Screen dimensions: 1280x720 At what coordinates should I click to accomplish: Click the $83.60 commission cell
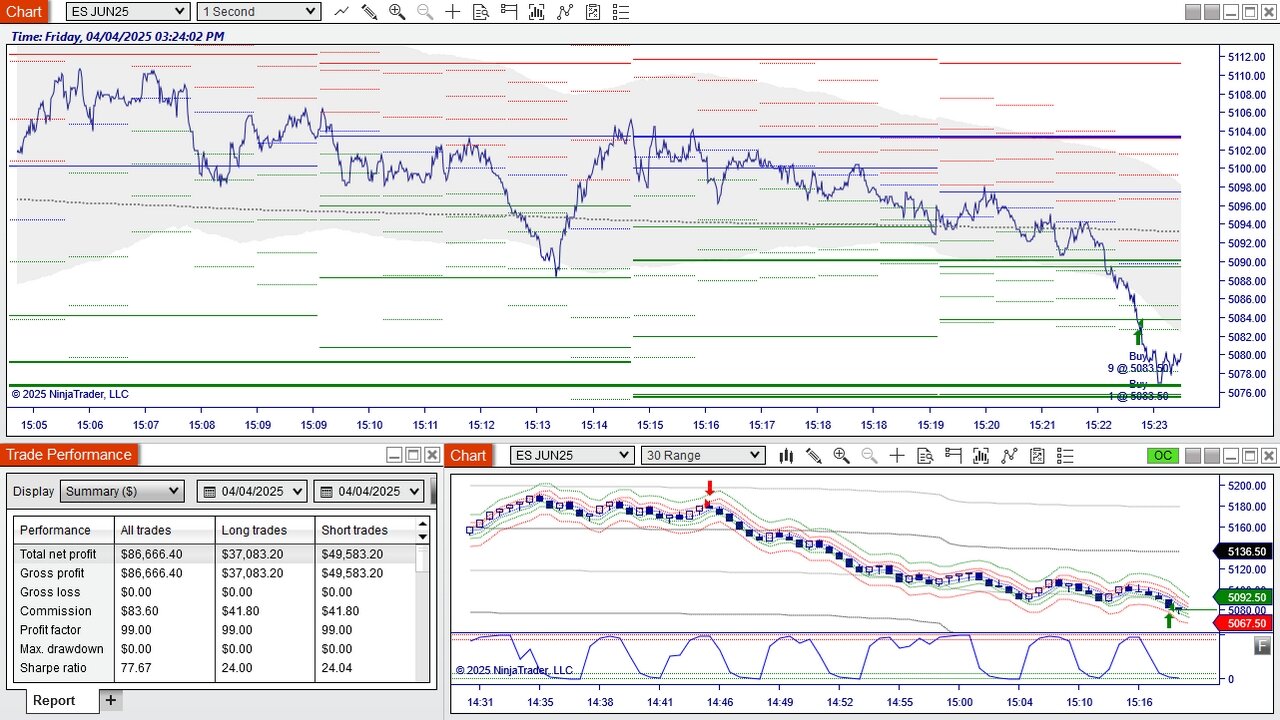coord(141,611)
